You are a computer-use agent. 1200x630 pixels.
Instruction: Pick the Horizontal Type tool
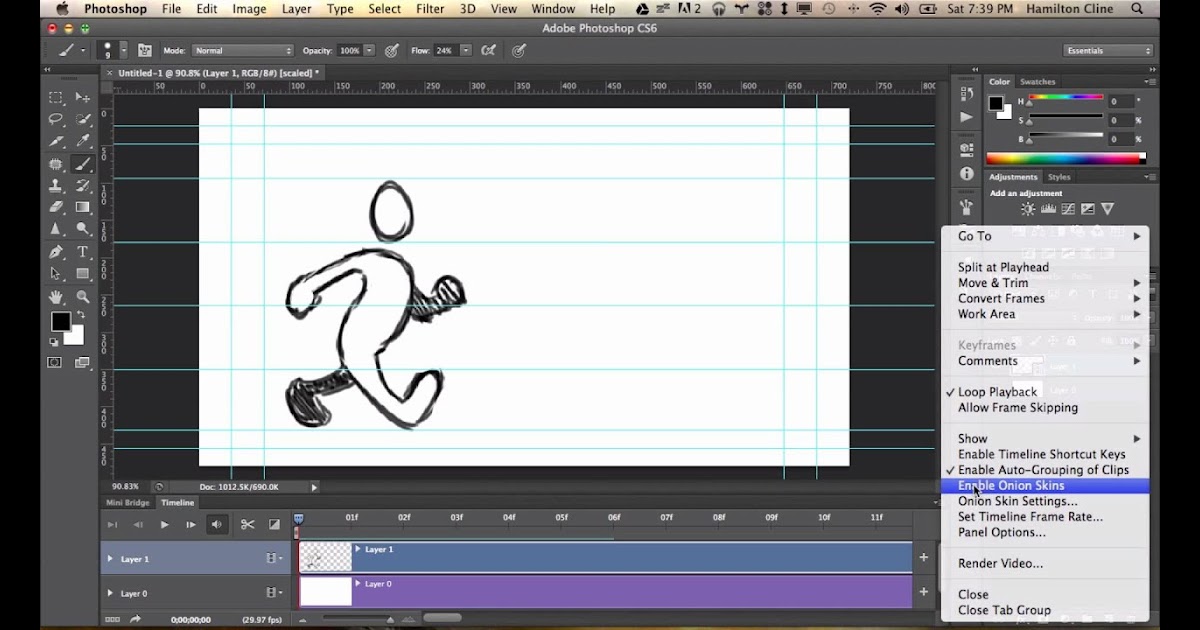pos(83,252)
